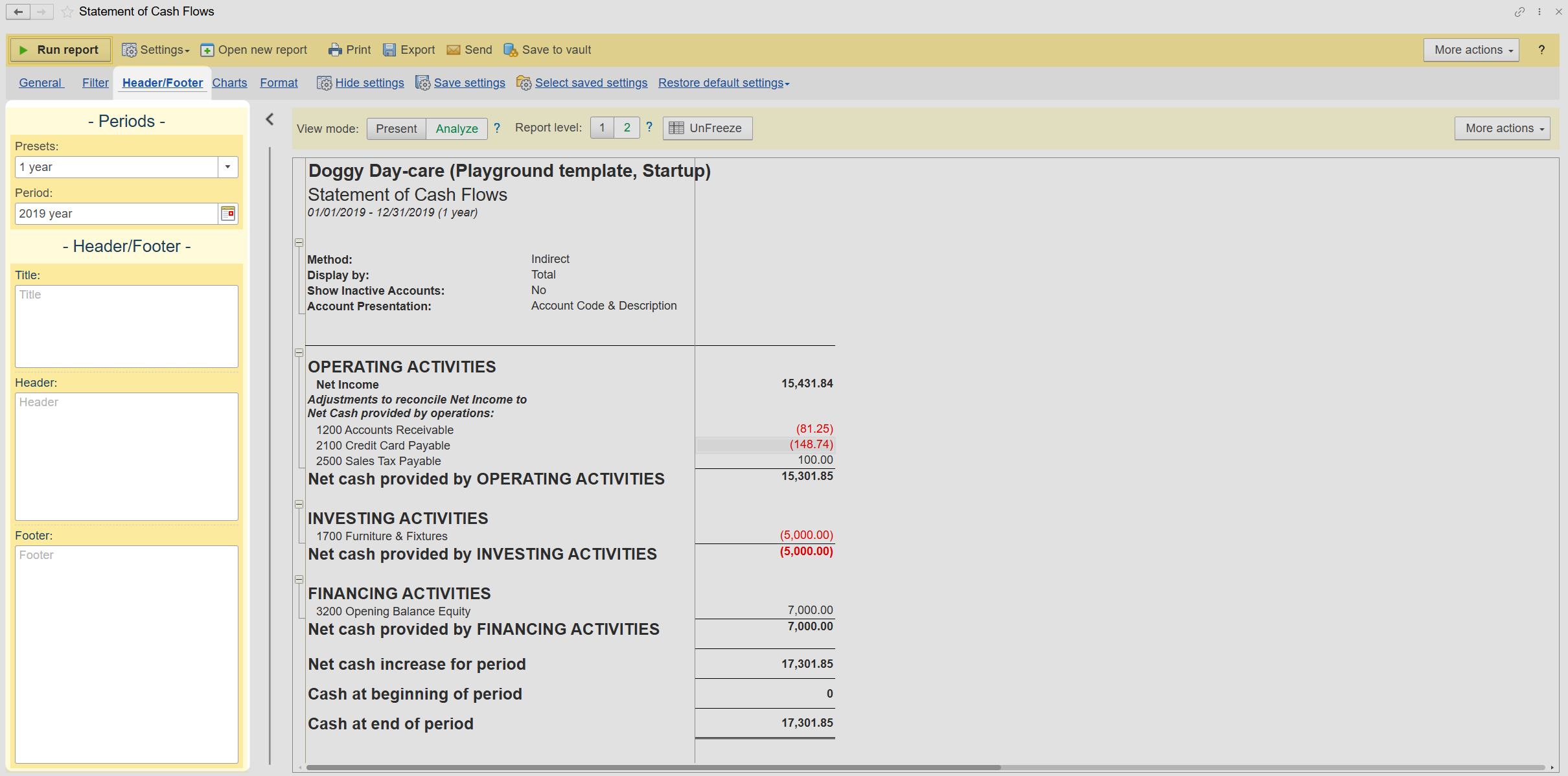The height and width of the screenshot is (776, 1568).
Task: Select the Analyze view mode
Action: click(456, 128)
